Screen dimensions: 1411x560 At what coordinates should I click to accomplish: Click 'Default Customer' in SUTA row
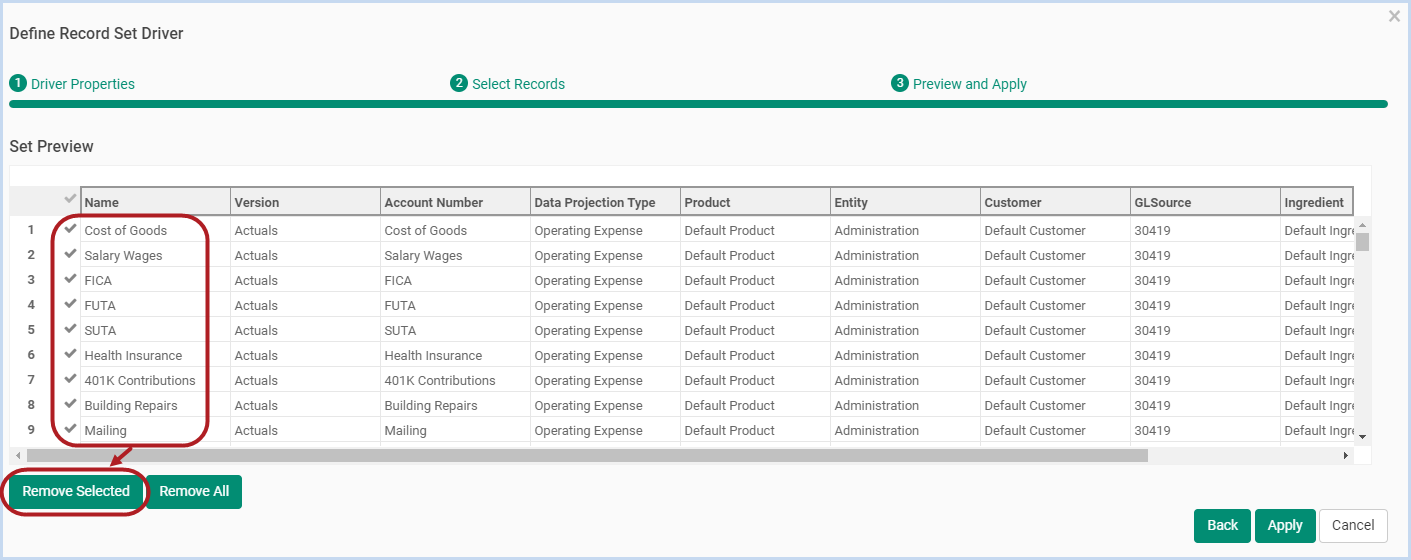[1034, 330]
